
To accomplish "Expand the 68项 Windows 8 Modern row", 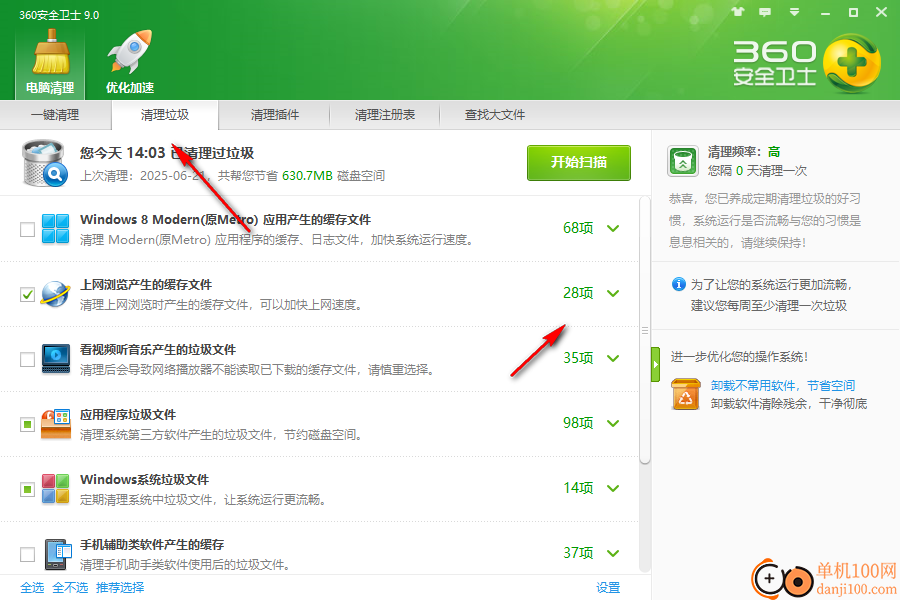I will (613, 229).
